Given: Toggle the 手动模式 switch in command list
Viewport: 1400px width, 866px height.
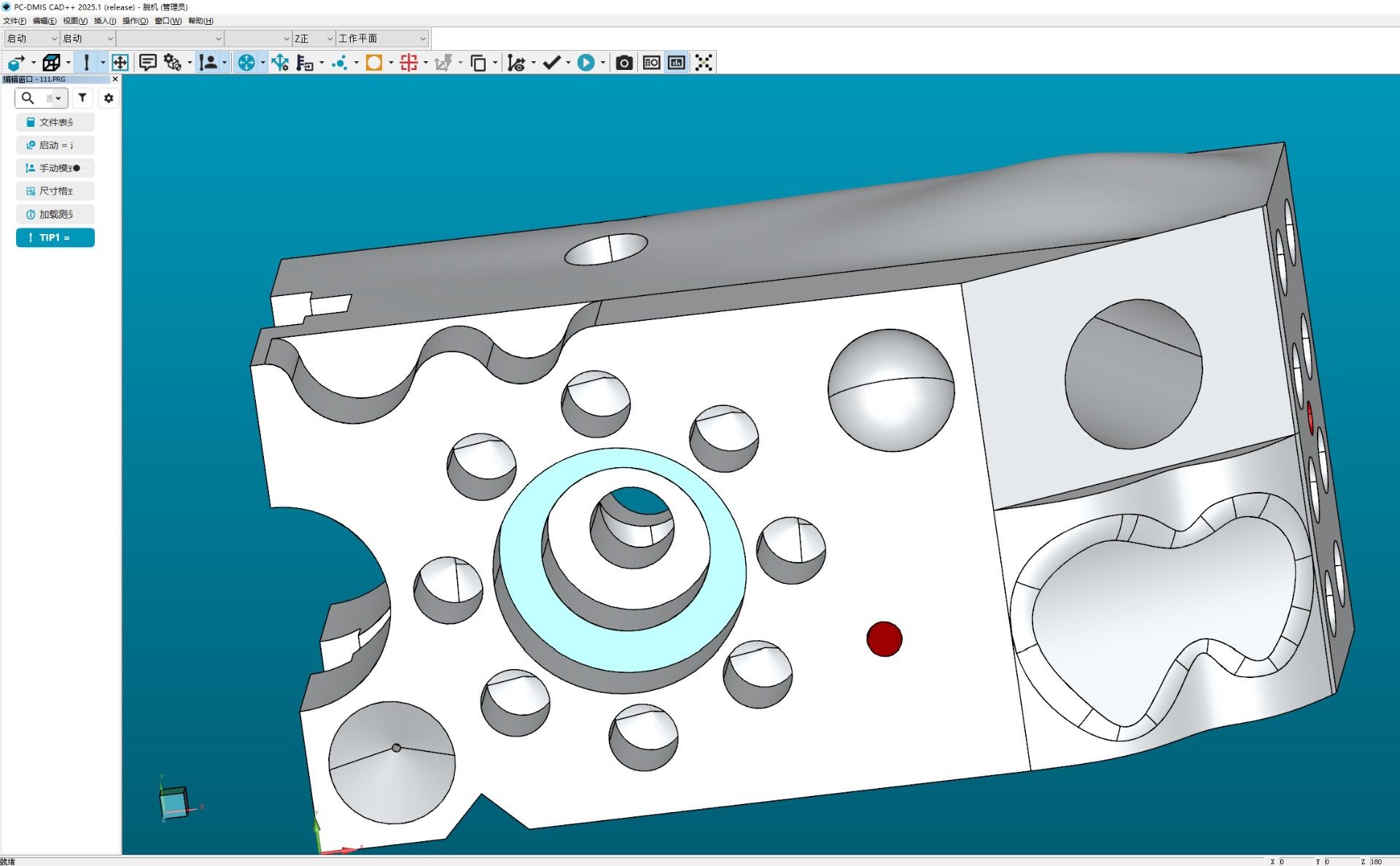Looking at the screenshot, I should [81, 168].
